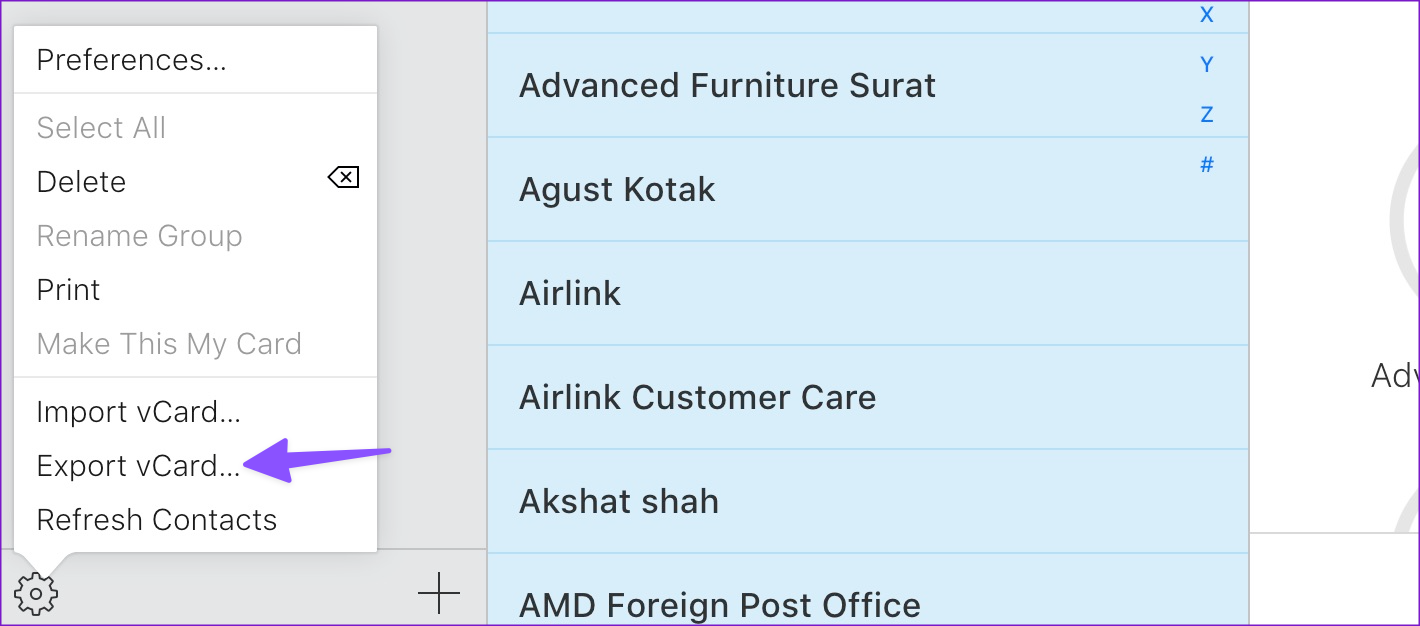Click Refresh Contacts
Screen dimensions: 1420x626
coord(156,520)
